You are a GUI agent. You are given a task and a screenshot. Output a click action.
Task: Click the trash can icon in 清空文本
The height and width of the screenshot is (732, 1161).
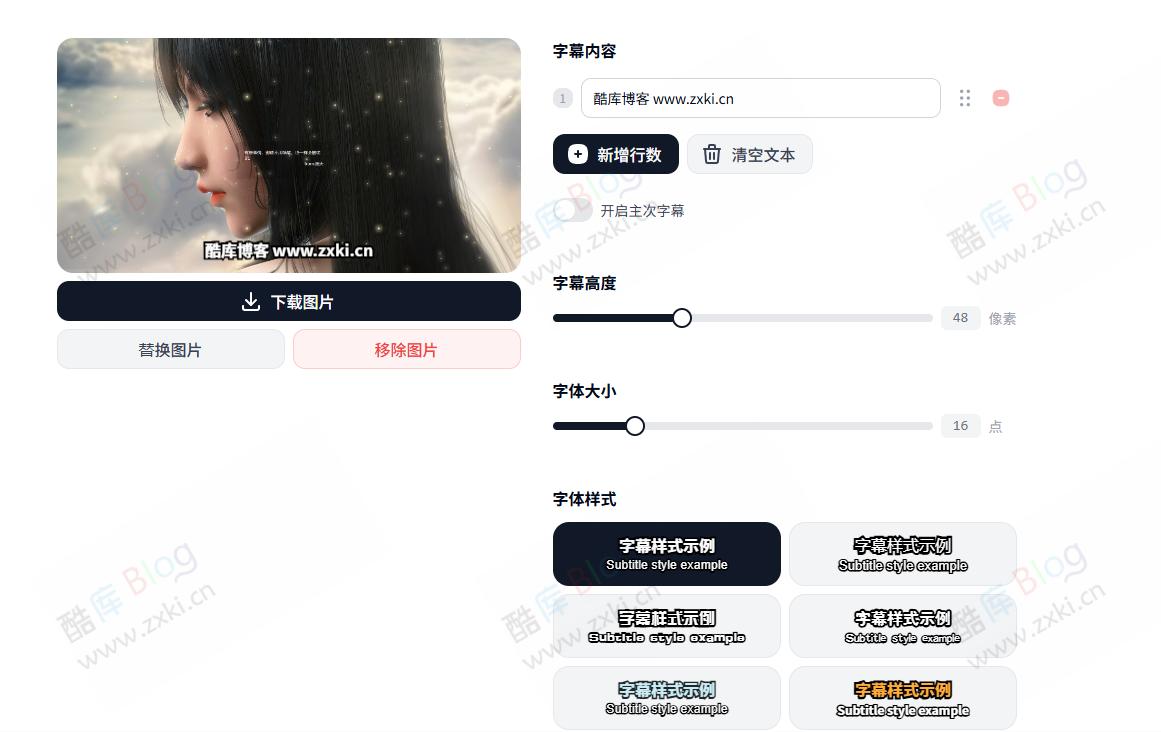point(712,154)
